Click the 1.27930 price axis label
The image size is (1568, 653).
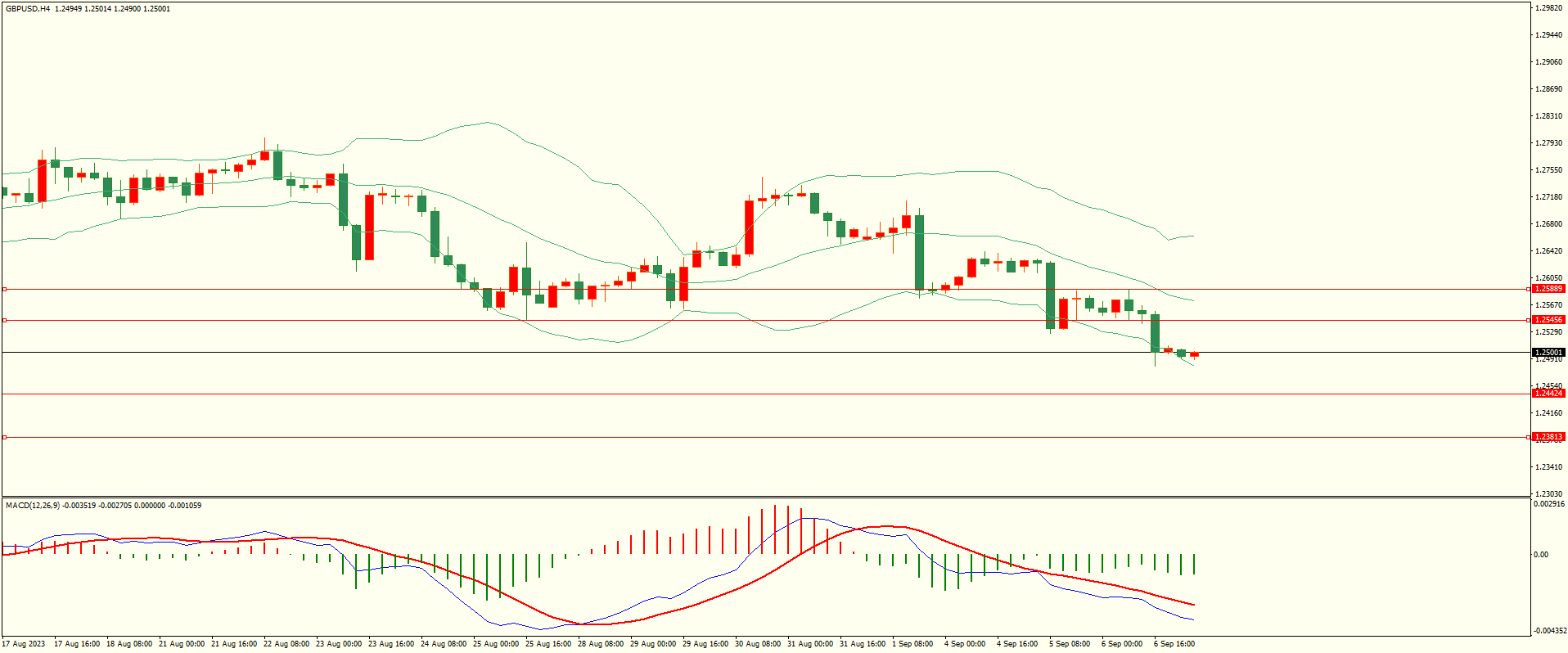coord(1549,142)
